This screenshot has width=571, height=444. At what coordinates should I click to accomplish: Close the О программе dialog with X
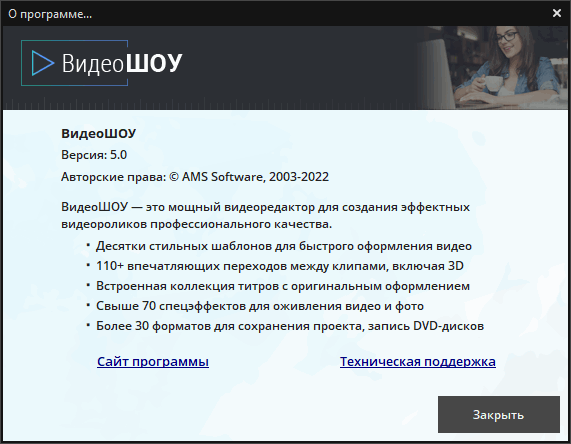coord(556,13)
